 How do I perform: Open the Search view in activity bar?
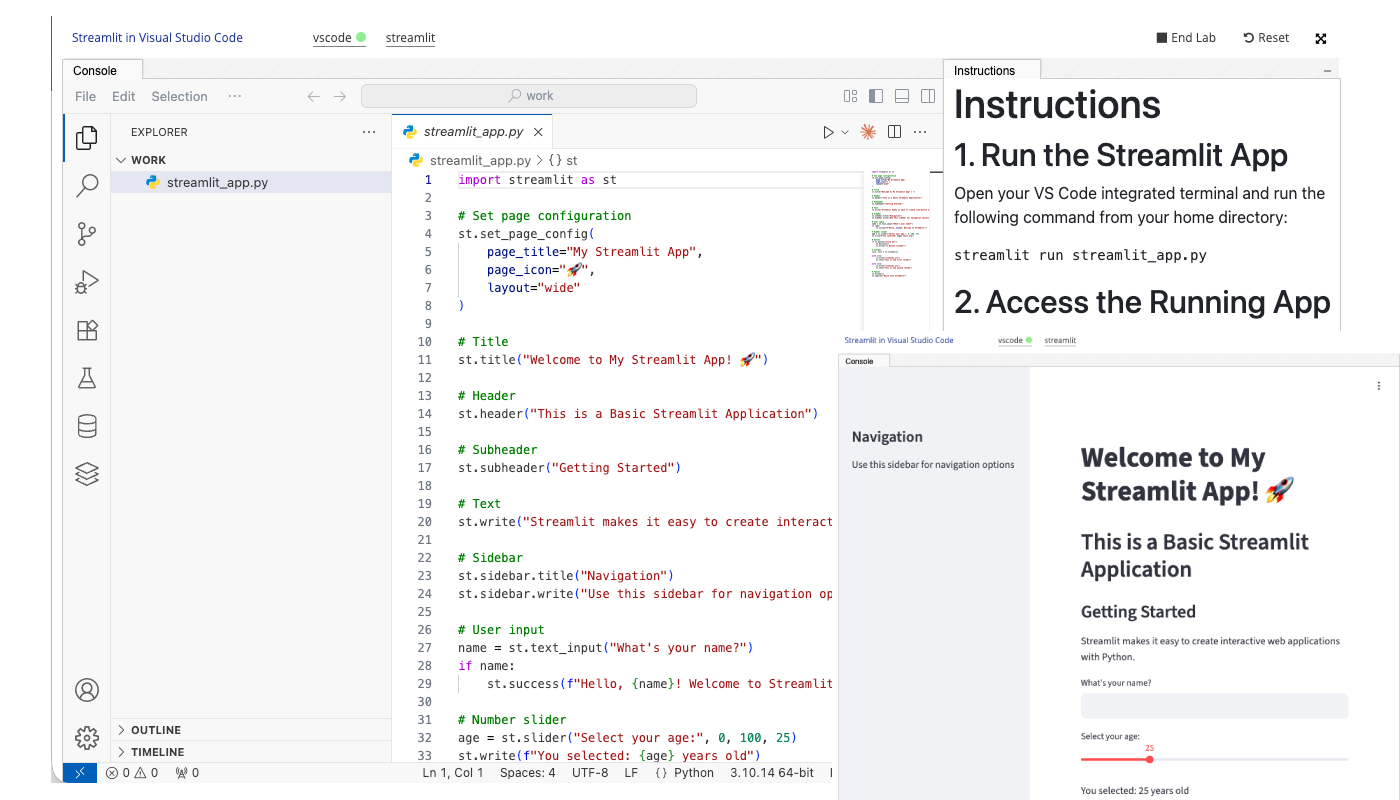click(x=87, y=185)
